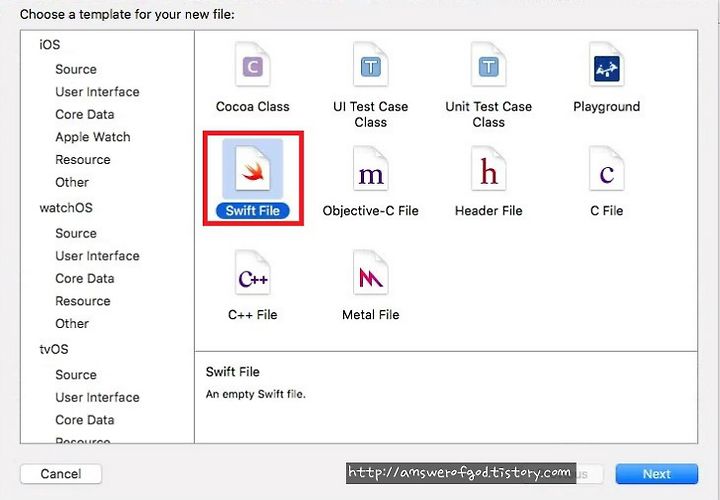
Task: Open User Interface under tvOS
Action: (x=97, y=397)
